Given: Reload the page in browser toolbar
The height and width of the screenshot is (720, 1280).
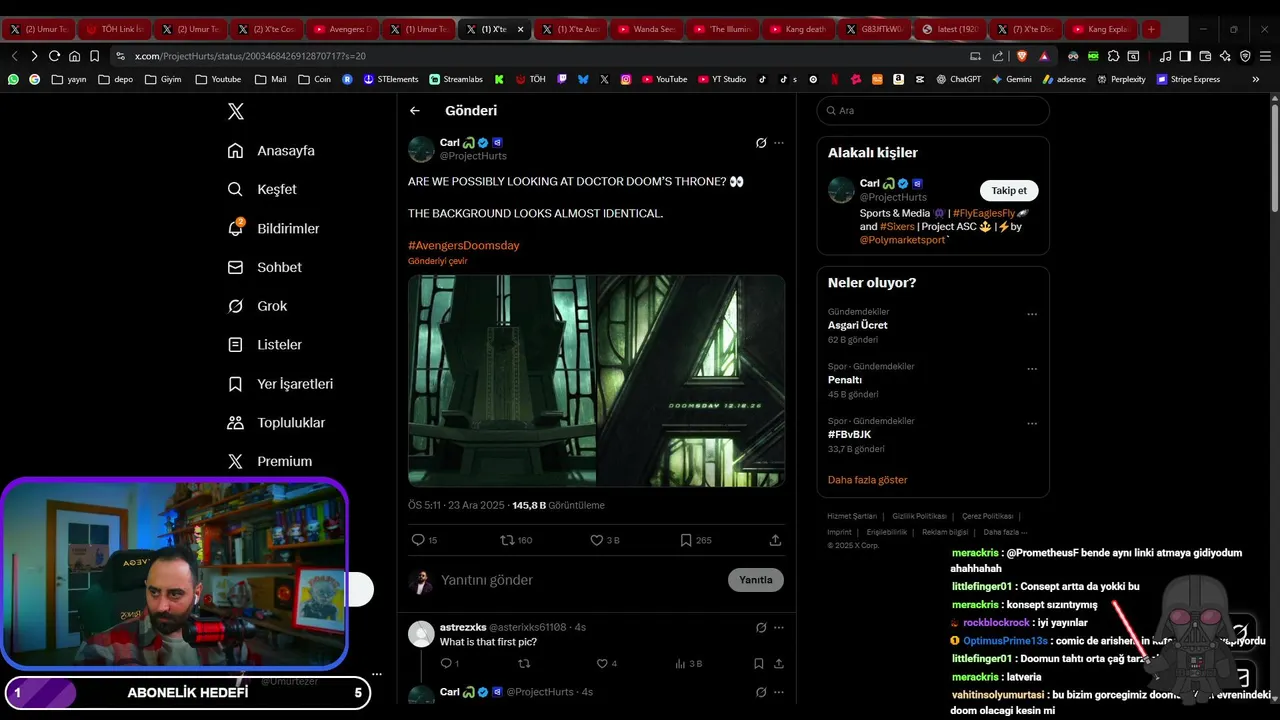Looking at the screenshot, I should click(54, 56).
